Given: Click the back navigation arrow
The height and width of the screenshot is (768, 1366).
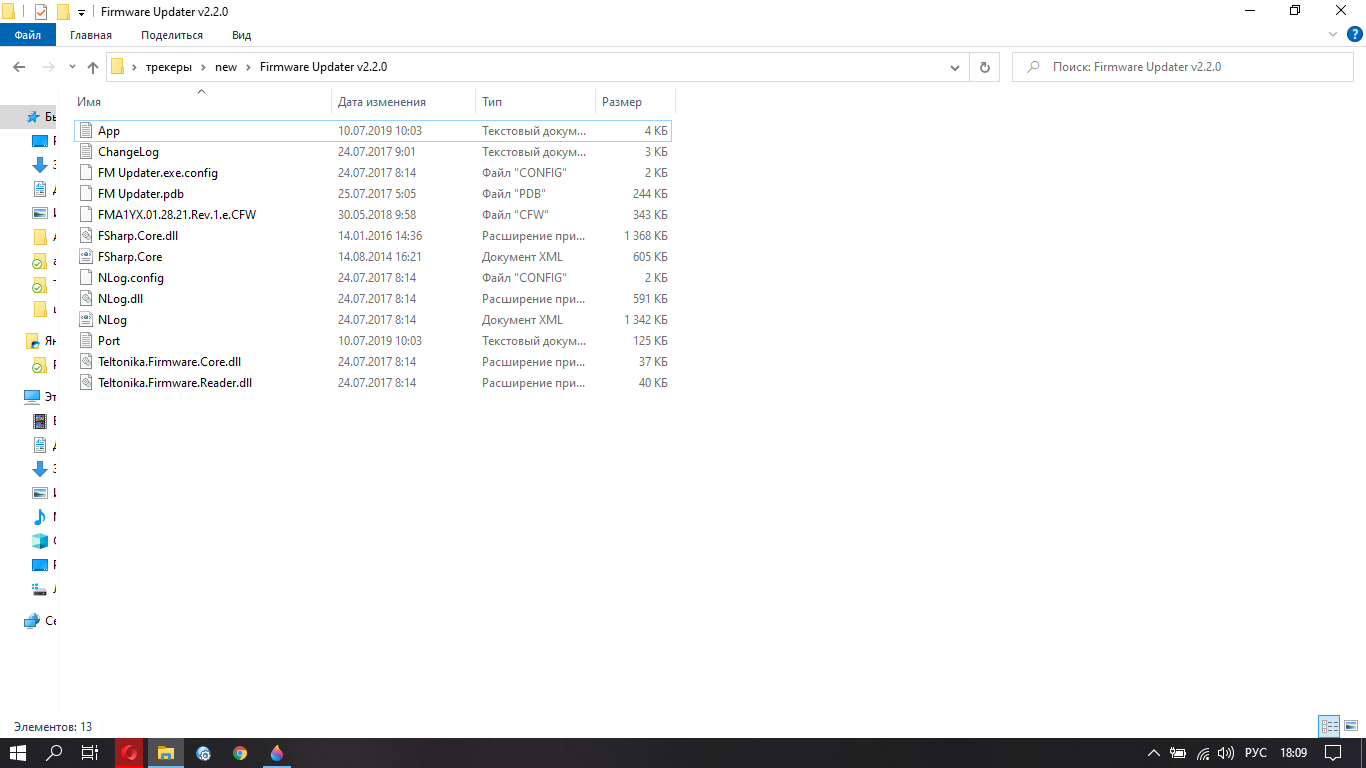Looking at the screenshot, I should tap(18, 67).
